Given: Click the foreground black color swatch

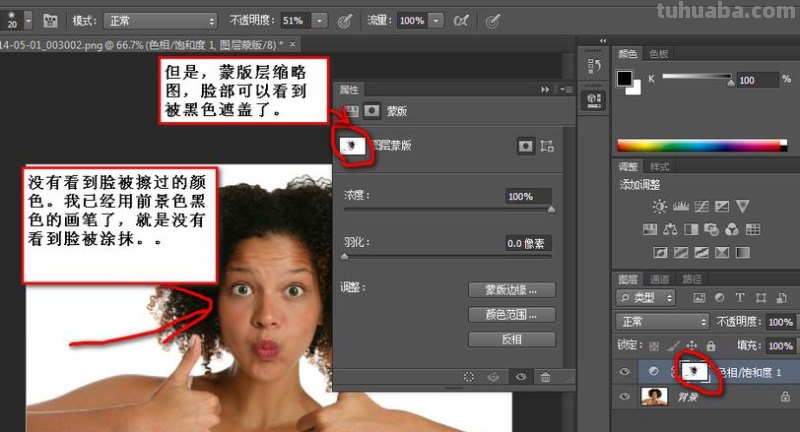Looking at the screenshot, I should point(625,78).
